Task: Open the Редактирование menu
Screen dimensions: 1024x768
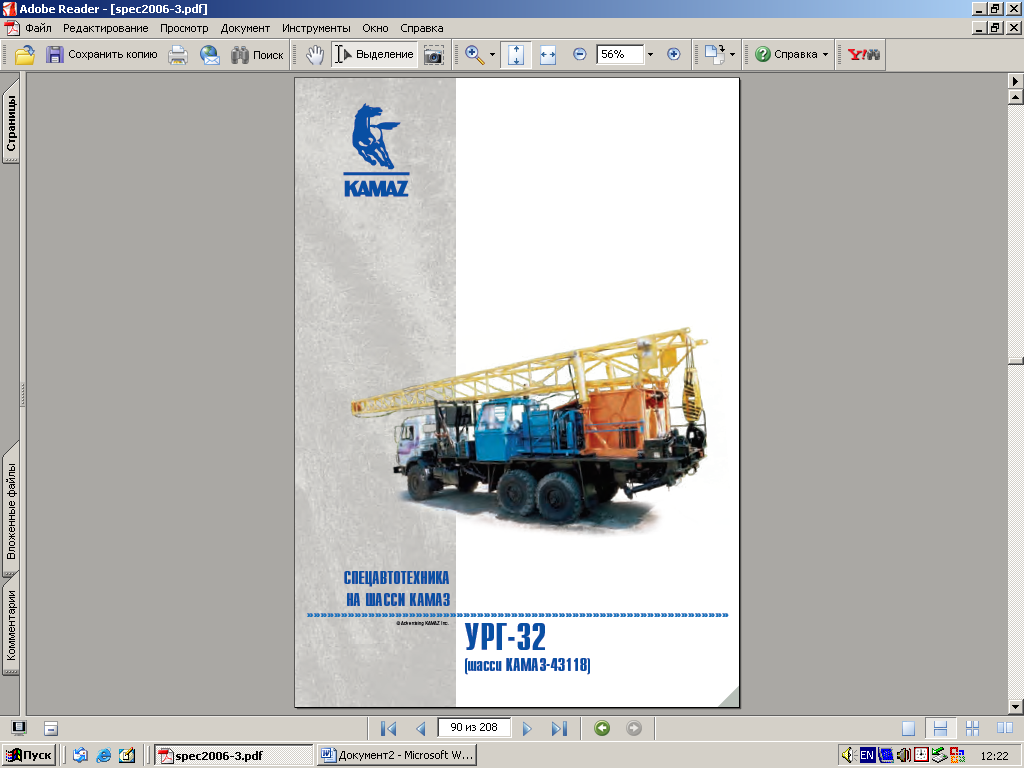Action: [x=105, y=28]
